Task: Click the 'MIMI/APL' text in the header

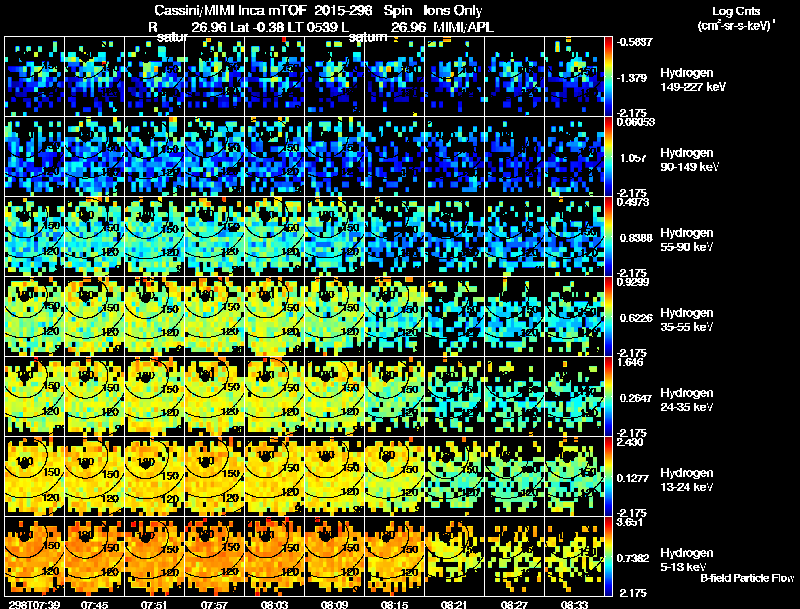Action: tap(463, 27)
